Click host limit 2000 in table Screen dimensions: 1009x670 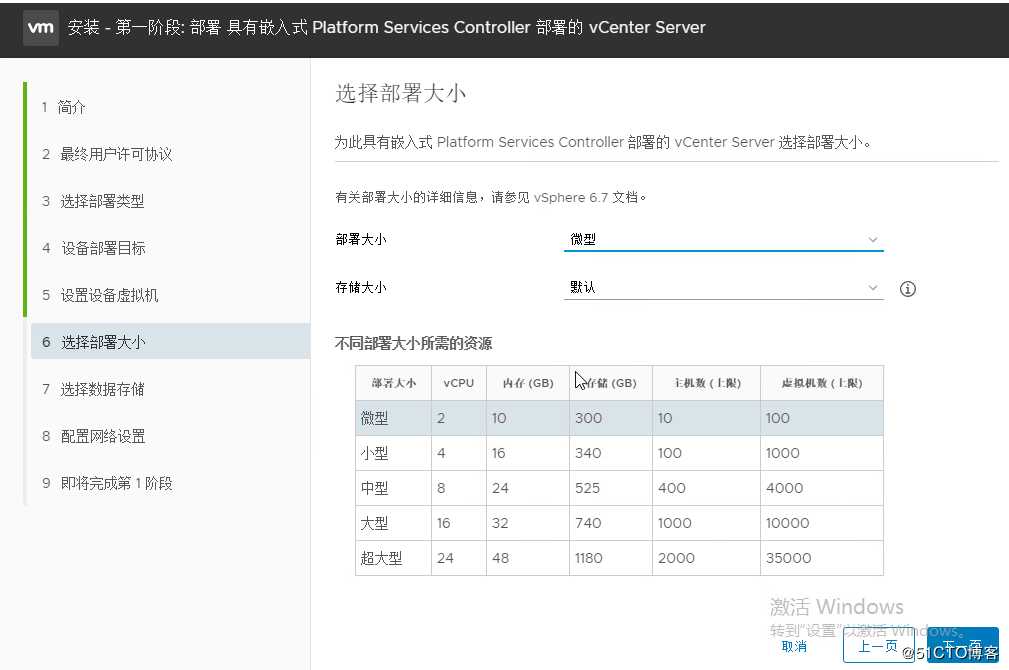coord(676,558)
